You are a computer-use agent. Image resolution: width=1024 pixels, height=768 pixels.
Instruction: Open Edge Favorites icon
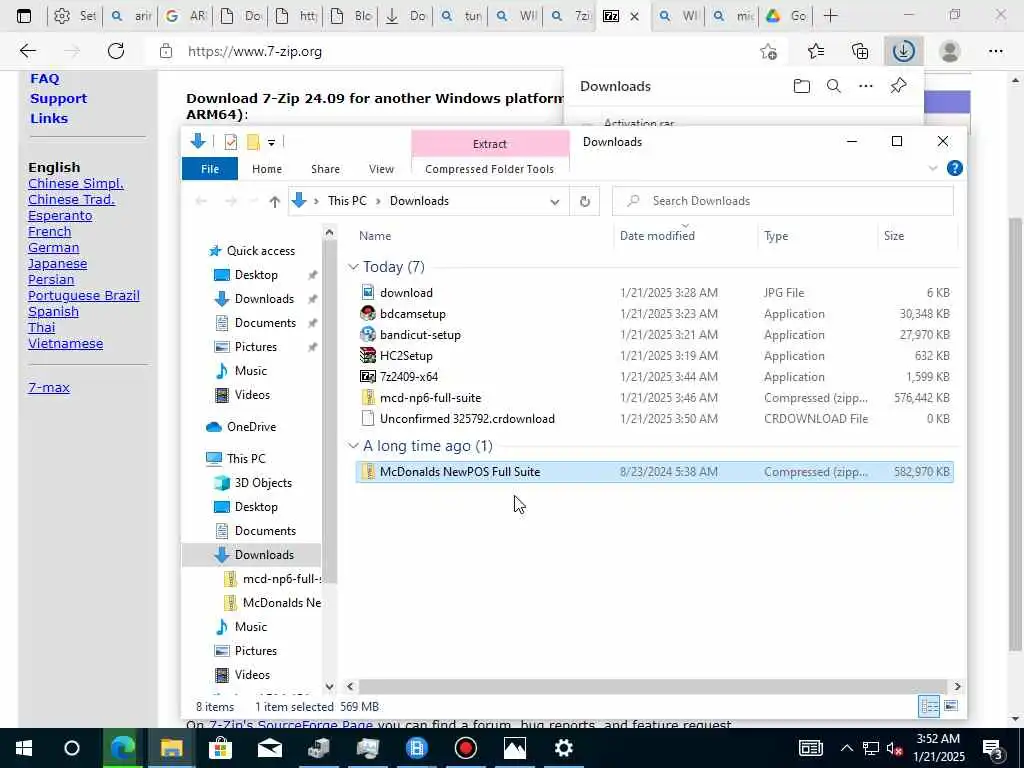tap(816, 51)
